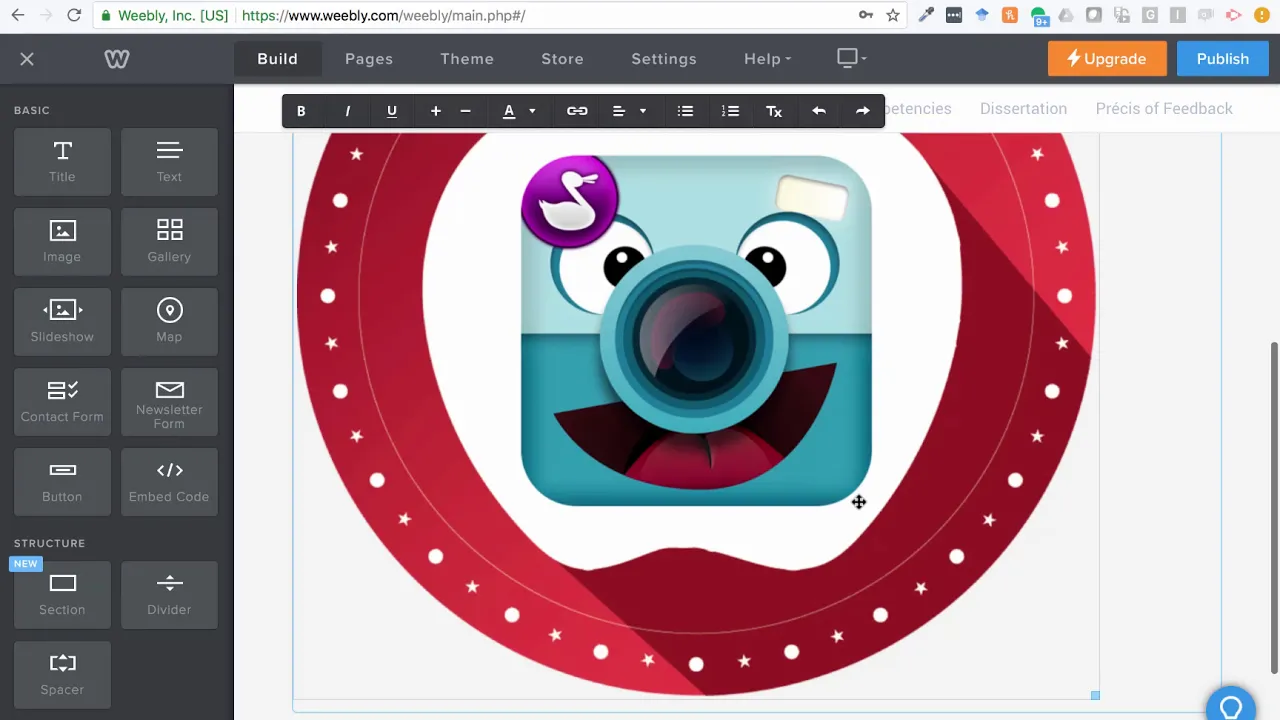This screenshot has height=720, width=1280.
Task: Select the Newsletter Form element
Action: [x=169, y=402]
